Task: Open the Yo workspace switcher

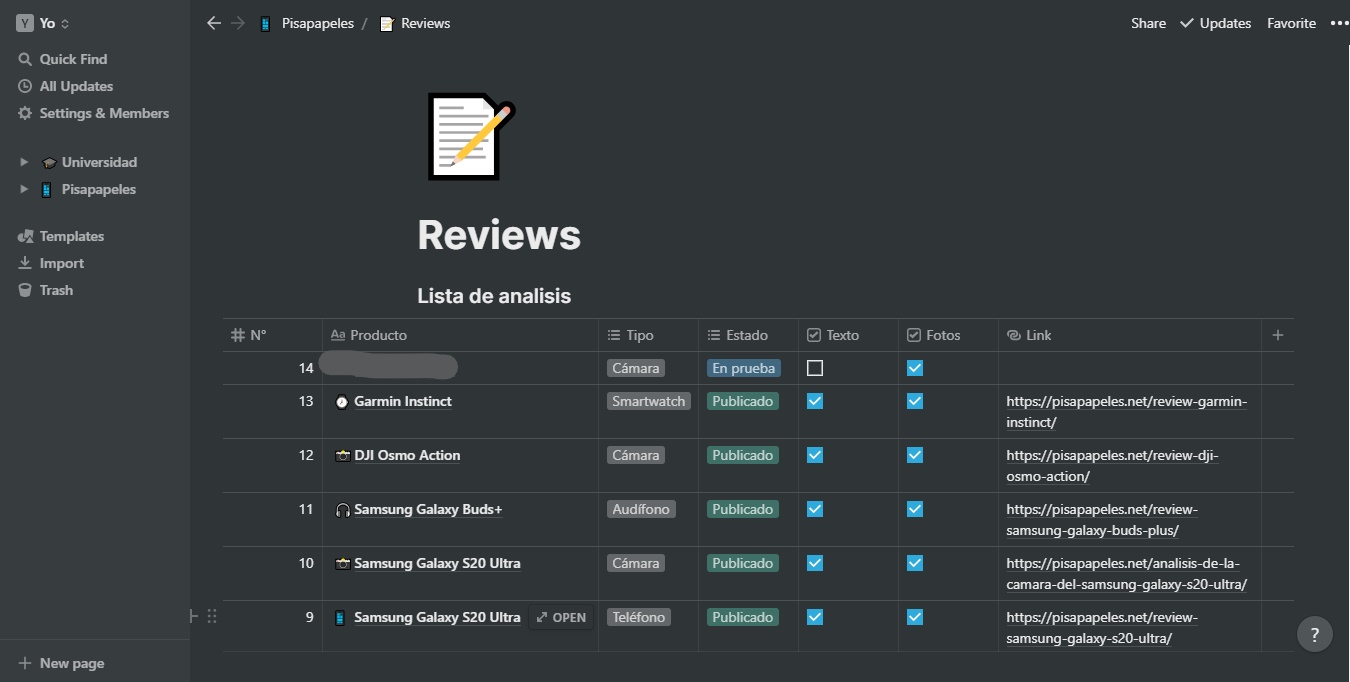Action: click(45, 23)
